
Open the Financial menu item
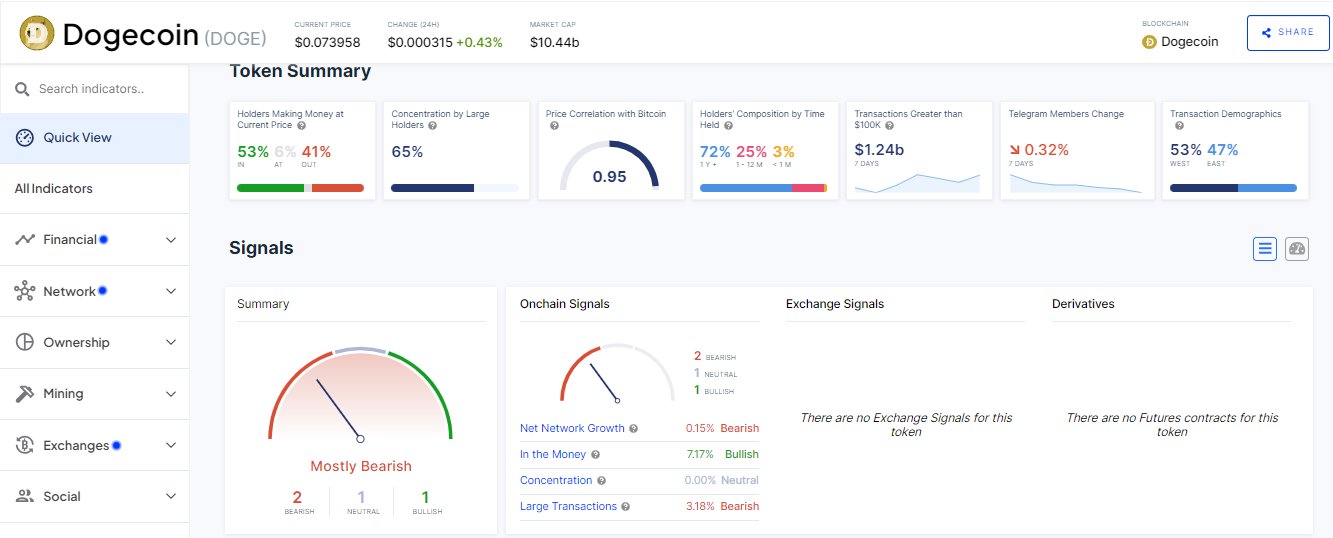tap(94, 240)
